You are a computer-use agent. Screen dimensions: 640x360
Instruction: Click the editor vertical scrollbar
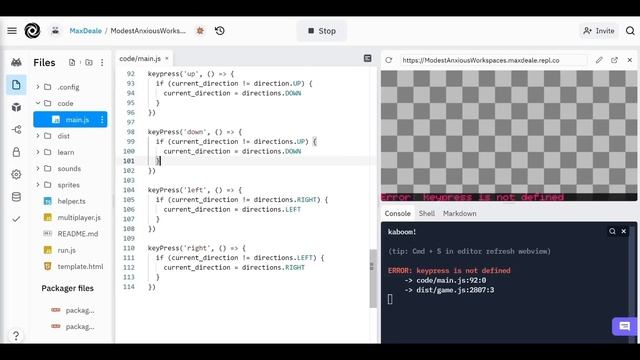coord(373,278)
